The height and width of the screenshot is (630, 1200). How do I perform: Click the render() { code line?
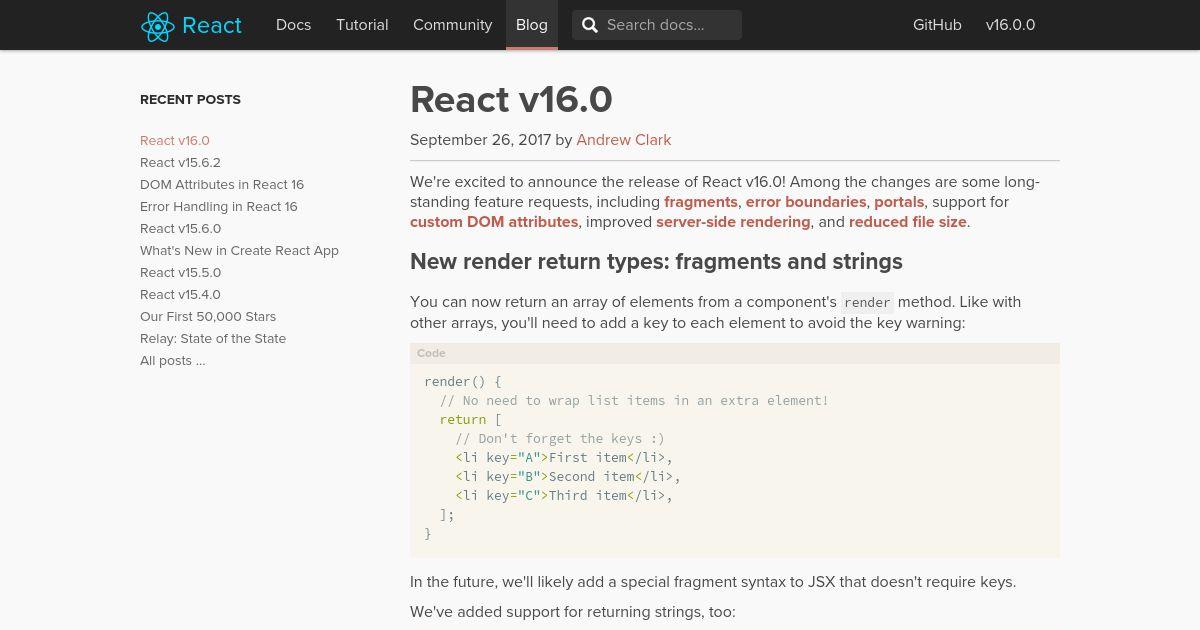[462, 381]
